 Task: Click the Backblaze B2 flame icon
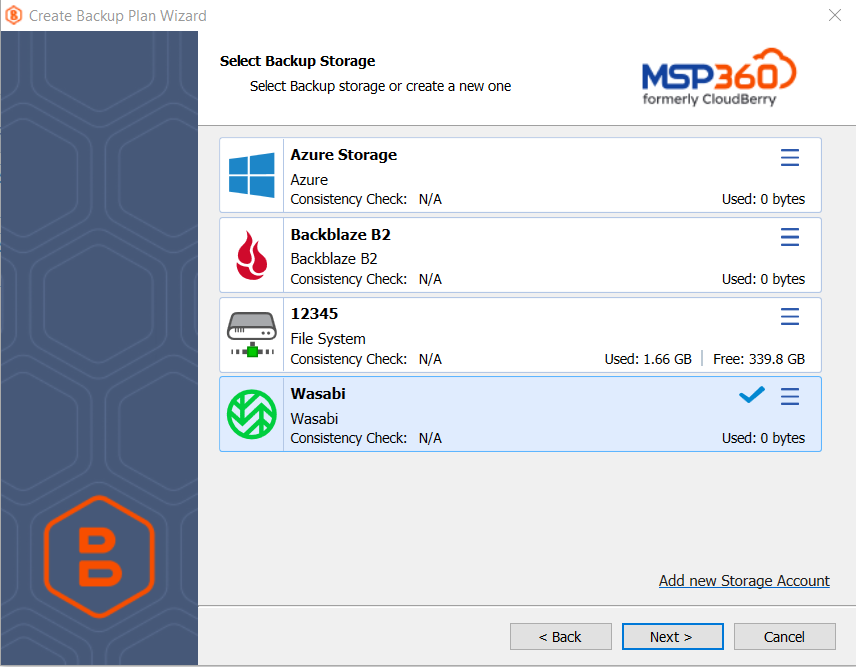(252, 255)
